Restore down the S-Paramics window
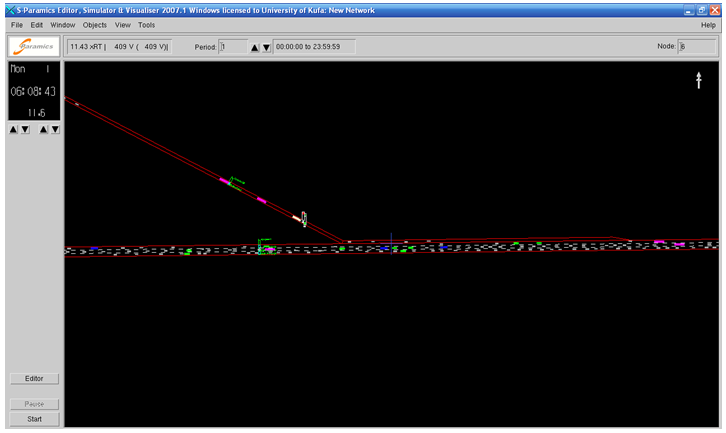726x433 pixels. [703, 9]
